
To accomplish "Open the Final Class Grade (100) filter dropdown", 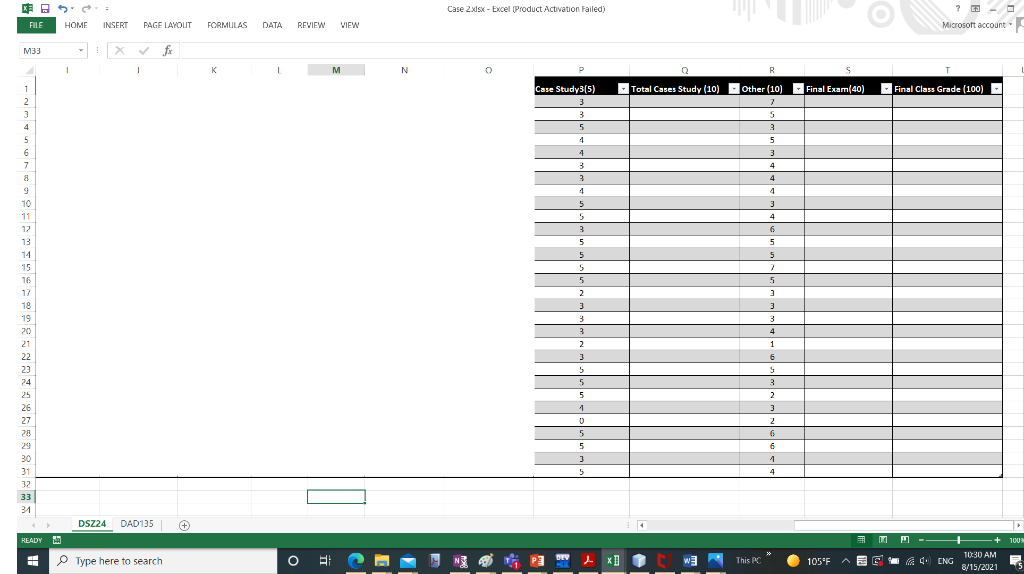I will coord(996,89).
